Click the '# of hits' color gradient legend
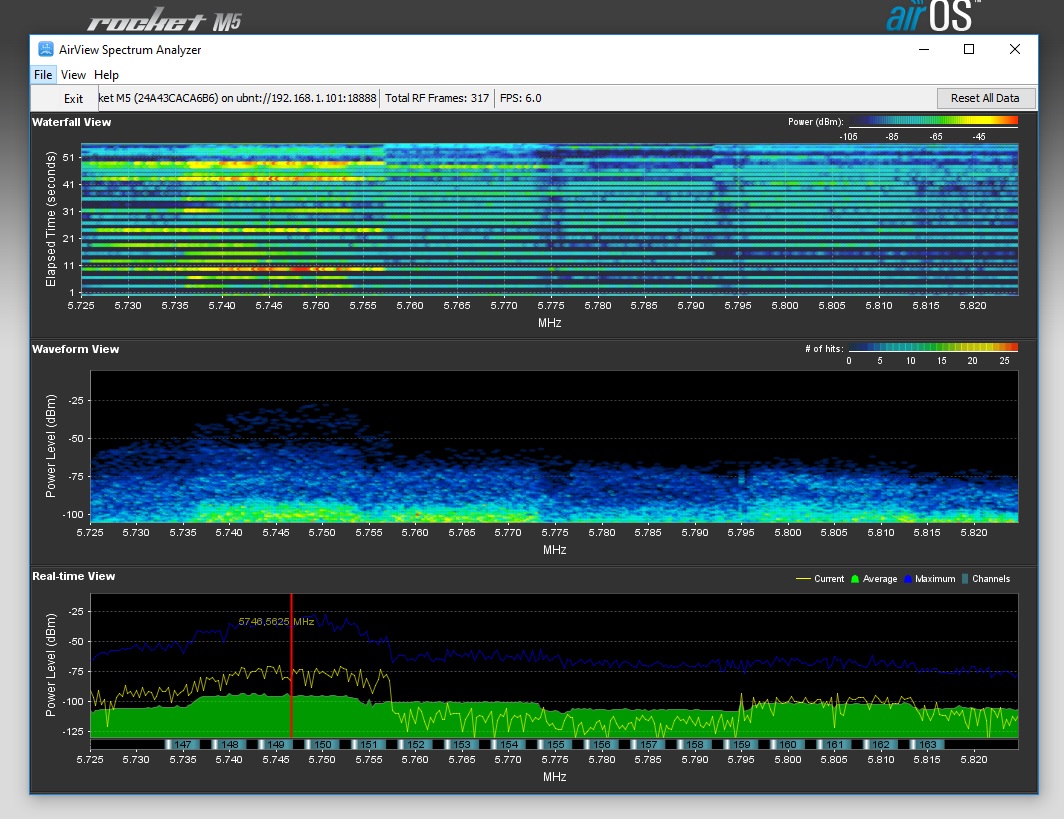The width and height of the screenshot is (1064, 819). pyautogui.click(x=932, y=348)
